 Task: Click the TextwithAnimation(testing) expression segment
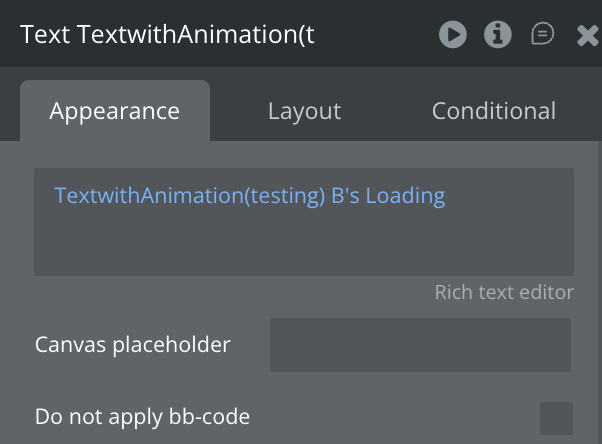190,196
